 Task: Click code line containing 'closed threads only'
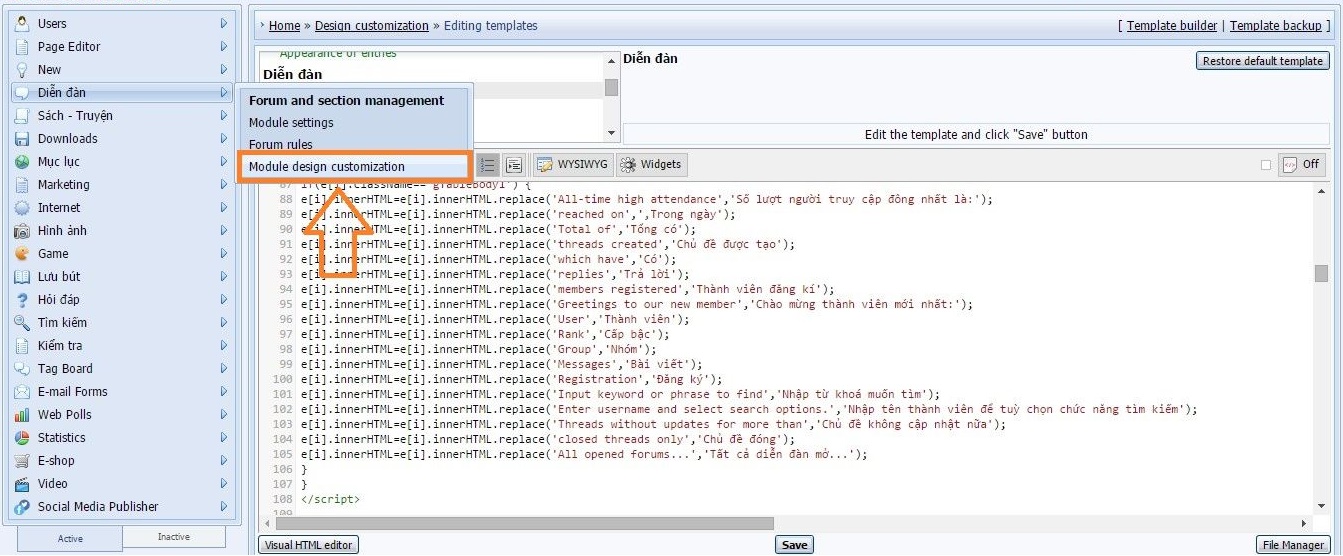click(548, 439)
